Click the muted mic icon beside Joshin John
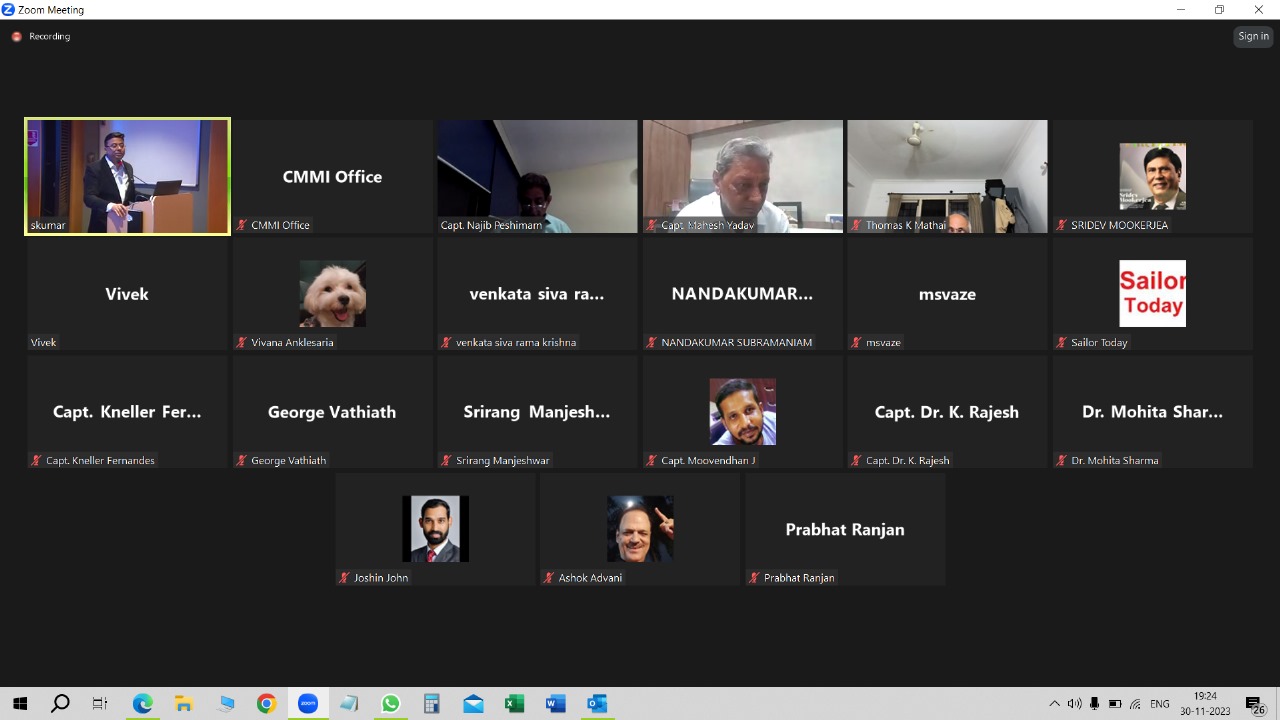The height and width of the screenshot is (720, 1280). [344, 578]
